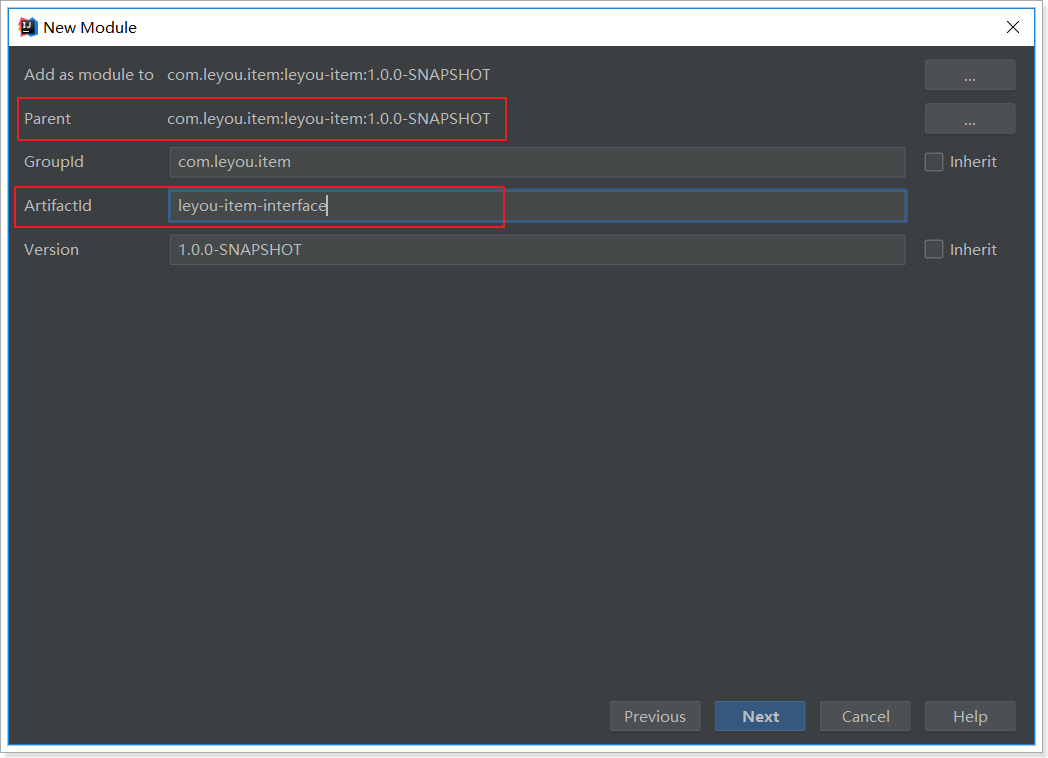Click the Add as module to value text
This screenshot has width=1048, height=758.
328,75
